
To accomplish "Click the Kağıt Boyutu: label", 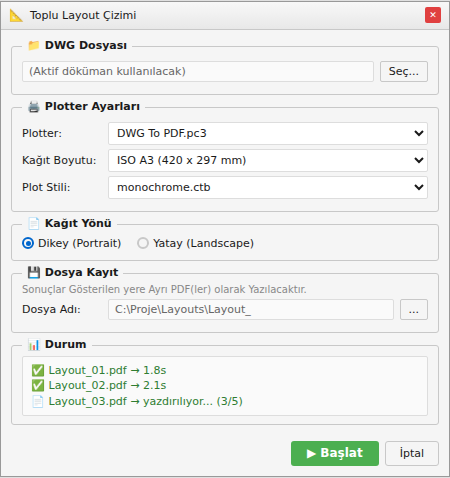I will coord(59,160).
